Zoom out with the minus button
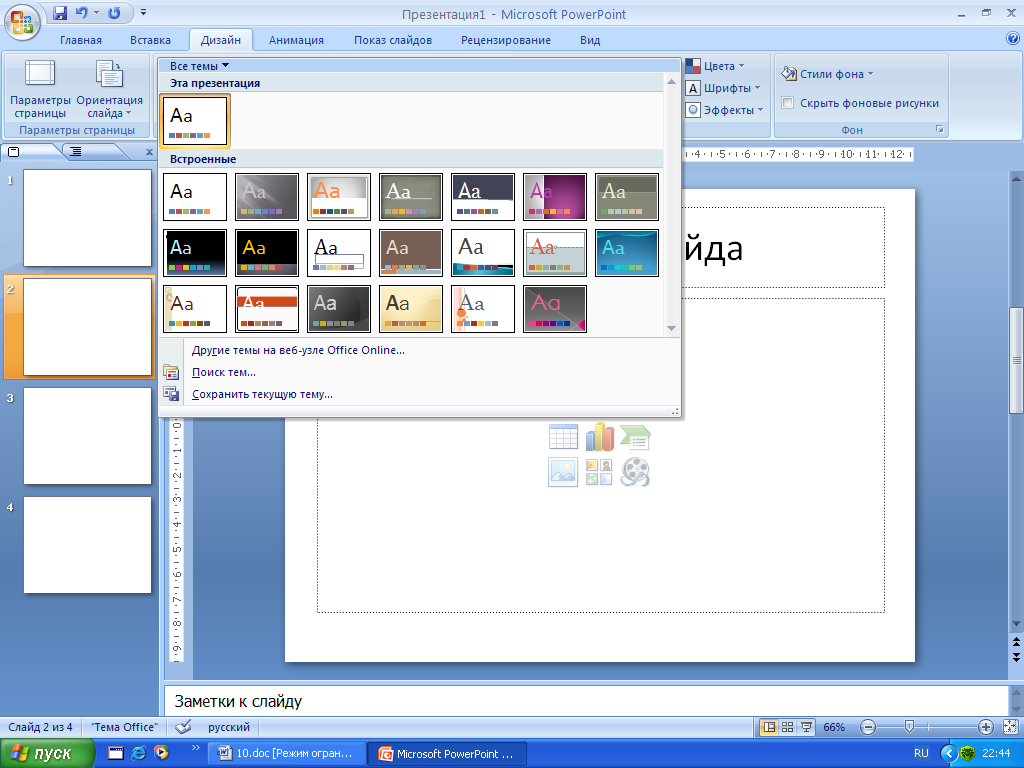1024x768 pixels. 867,727
